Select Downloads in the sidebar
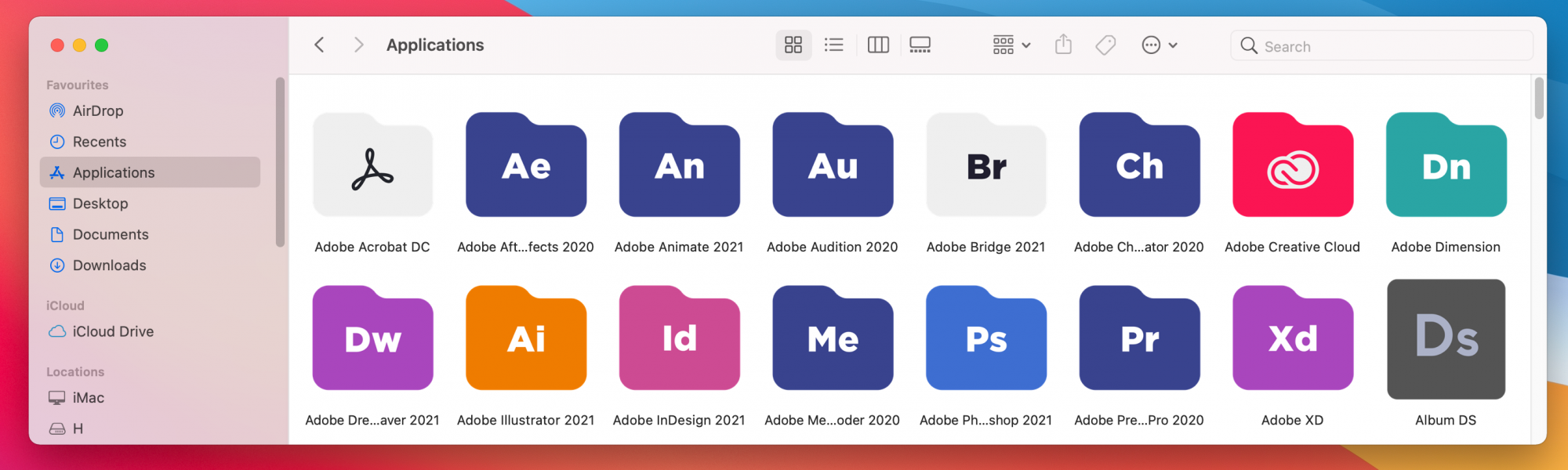Image resolution: width=1568 pixels, height=470 pixels. pyautogui.click(x=109, y=266)
